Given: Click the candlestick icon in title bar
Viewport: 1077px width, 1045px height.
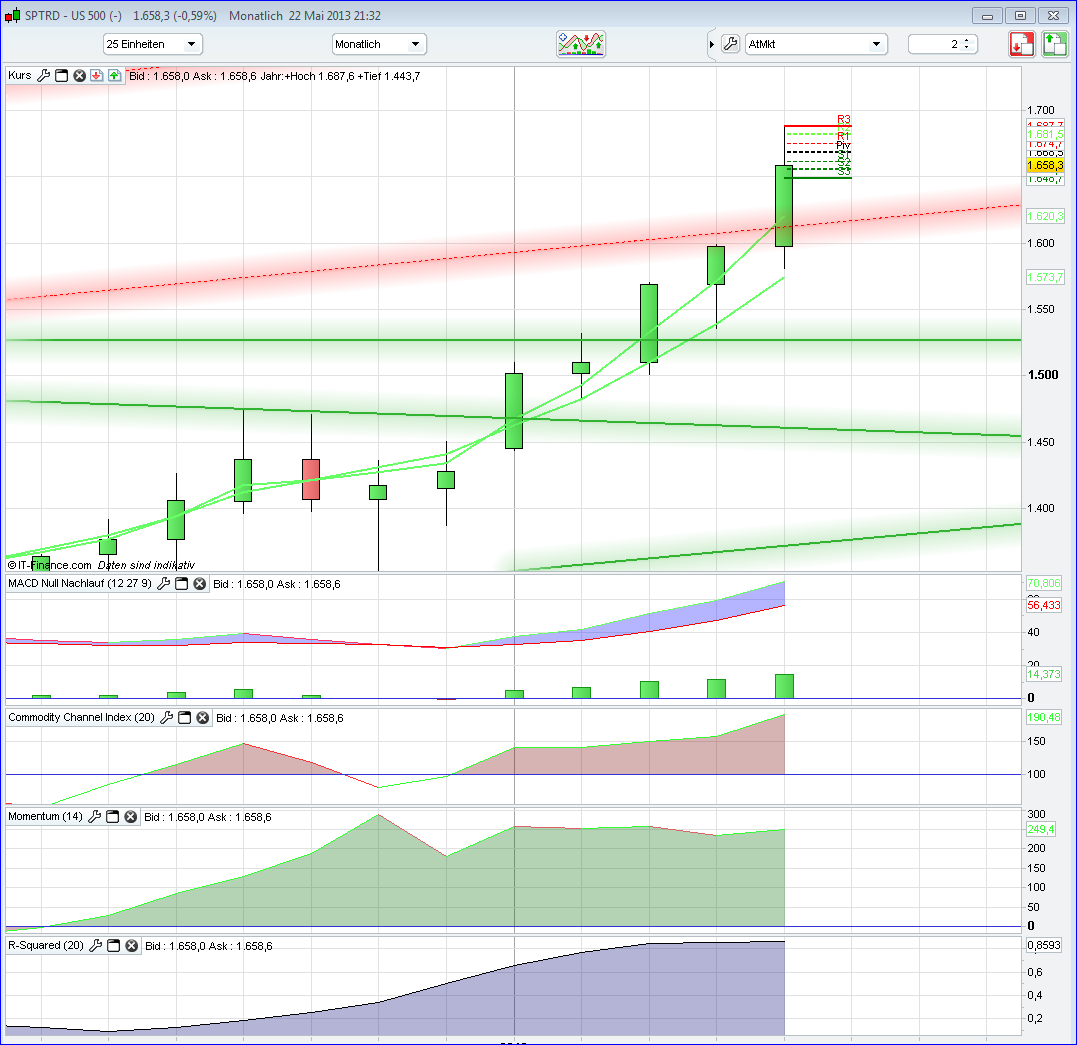Looking at the screenshot, I should (12, 16).
